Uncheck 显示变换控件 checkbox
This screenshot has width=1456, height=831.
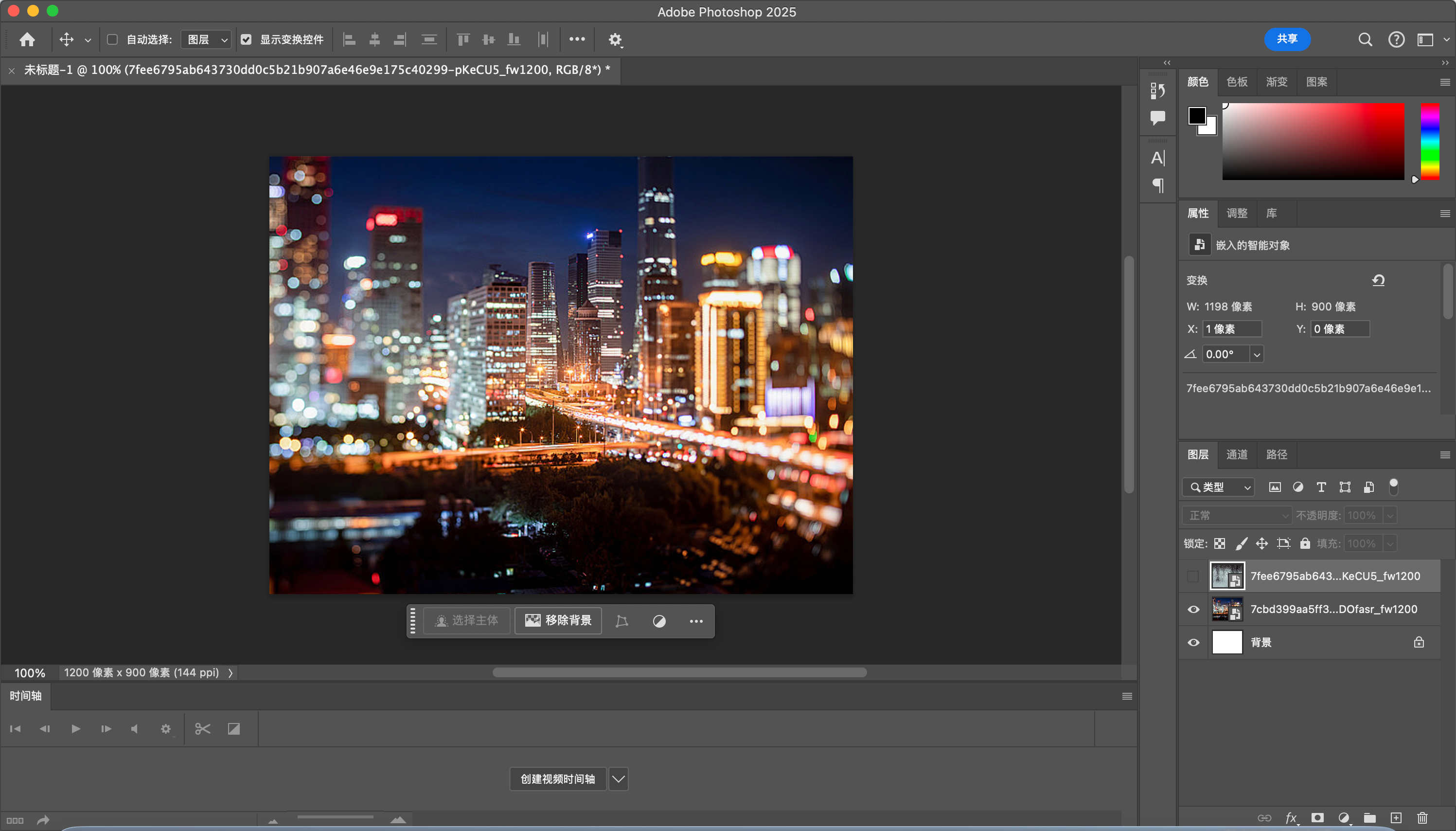coord(246,39)
